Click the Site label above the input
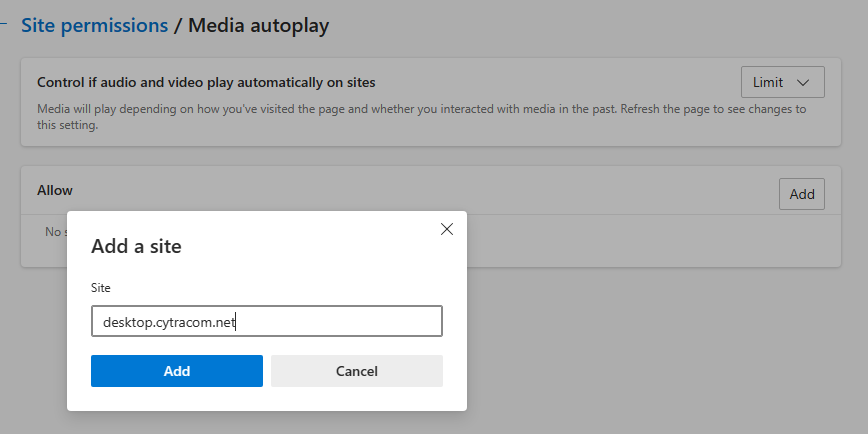The height and width of the screenshot is (434, 868). coord(101,288)
